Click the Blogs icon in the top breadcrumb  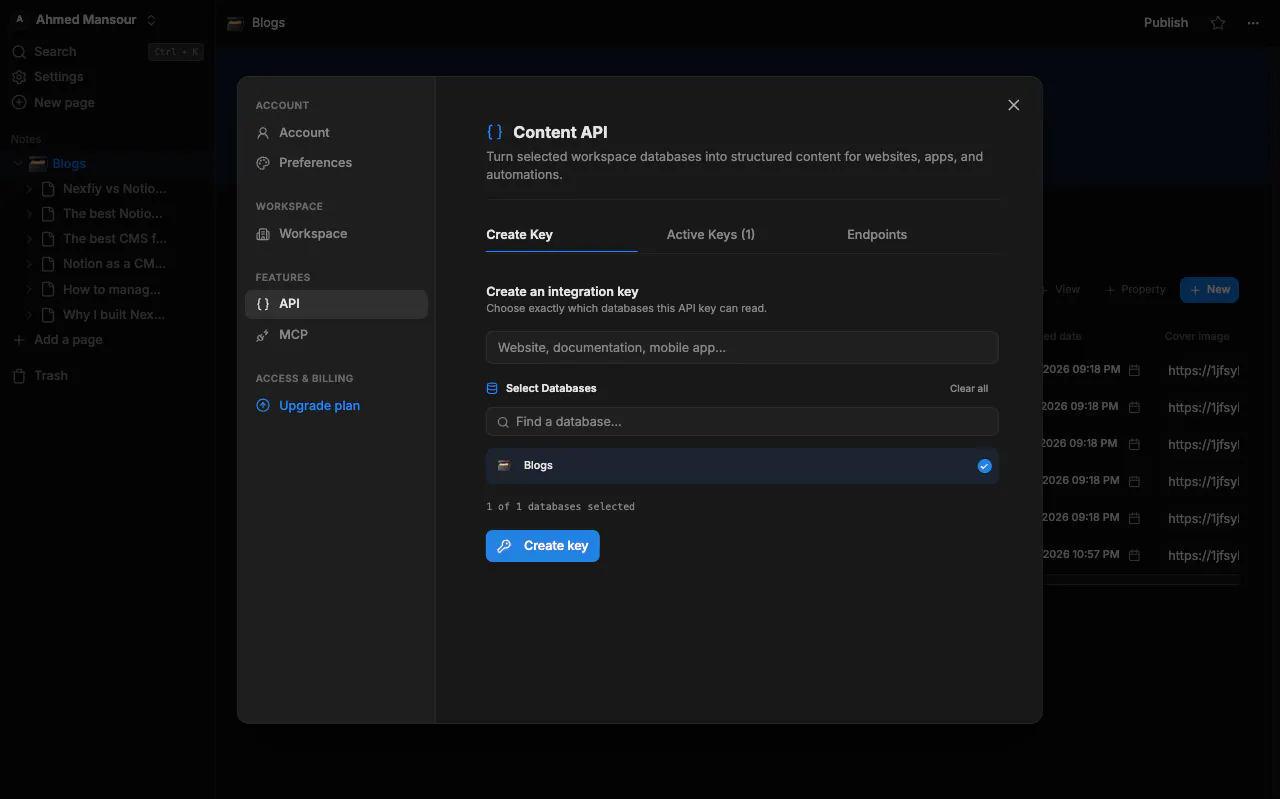235,23
